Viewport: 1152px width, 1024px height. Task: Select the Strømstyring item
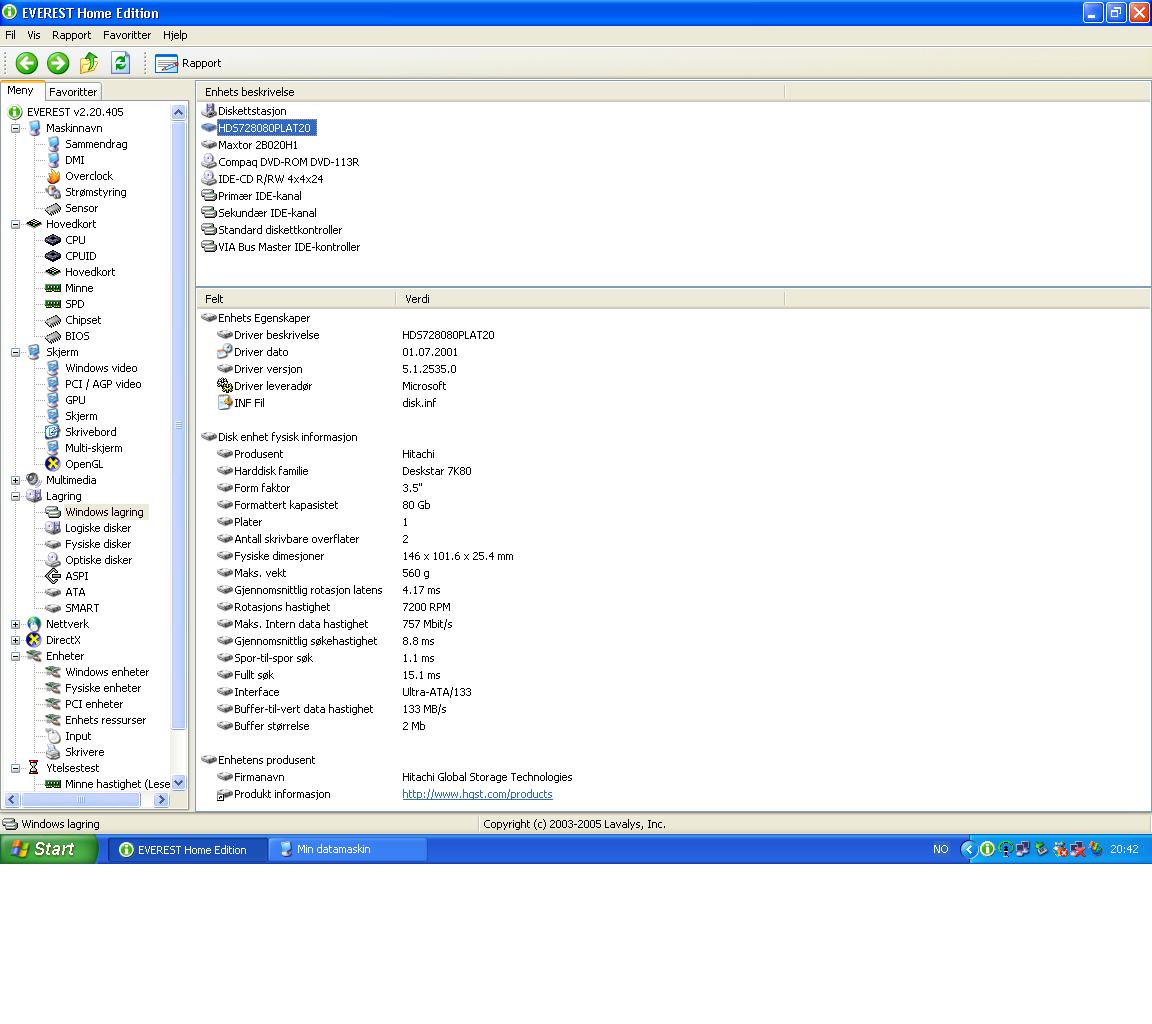pos(87,192)
